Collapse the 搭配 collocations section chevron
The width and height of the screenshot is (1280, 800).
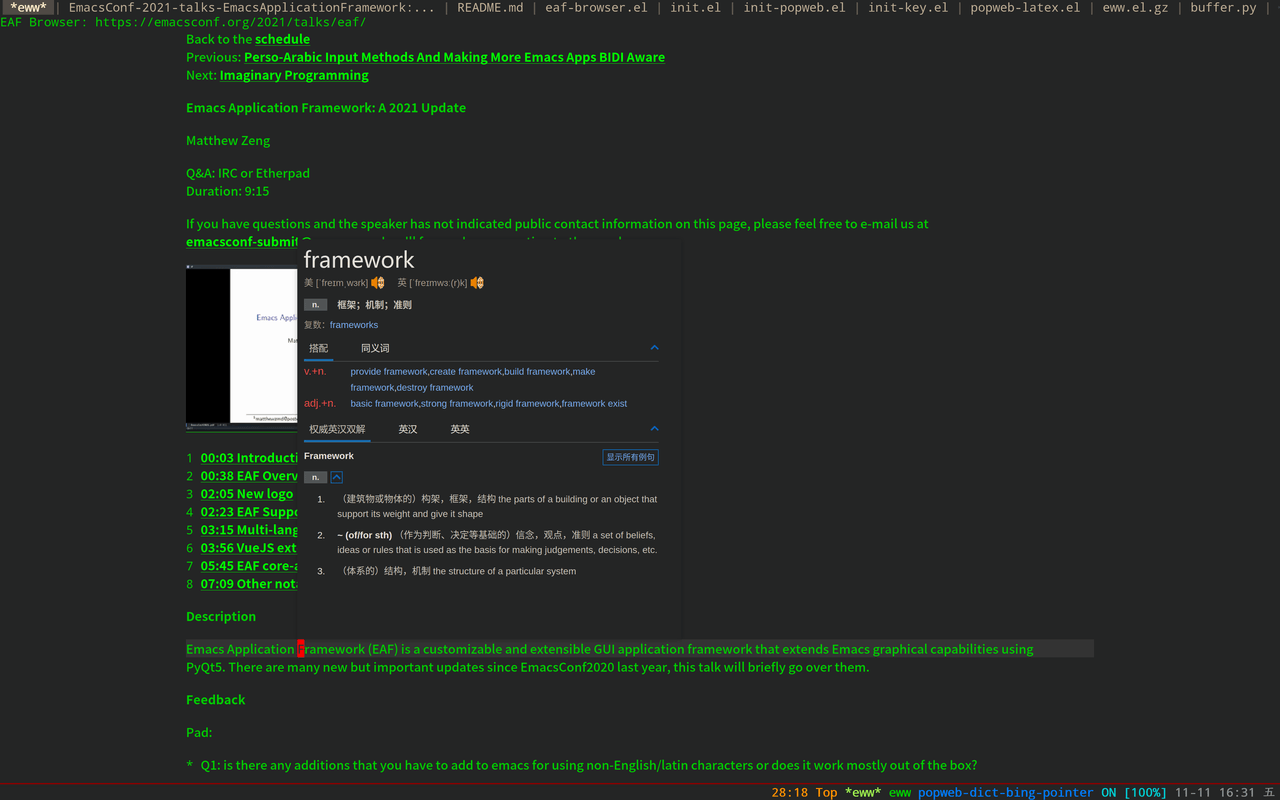(x=654, y=348)
